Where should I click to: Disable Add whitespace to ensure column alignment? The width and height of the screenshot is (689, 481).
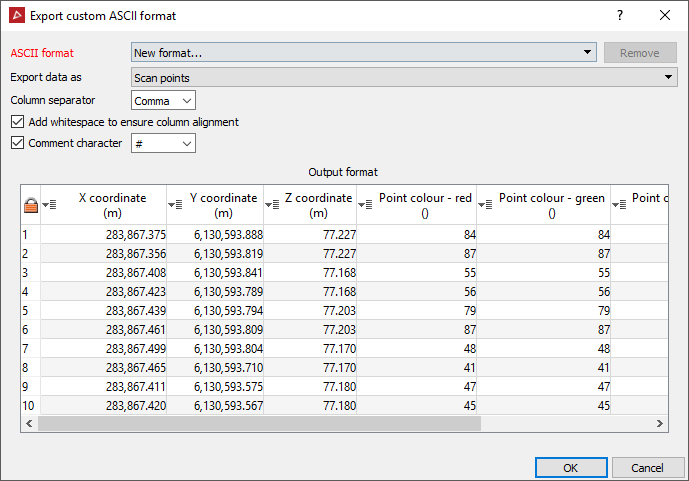pos(18,122)
